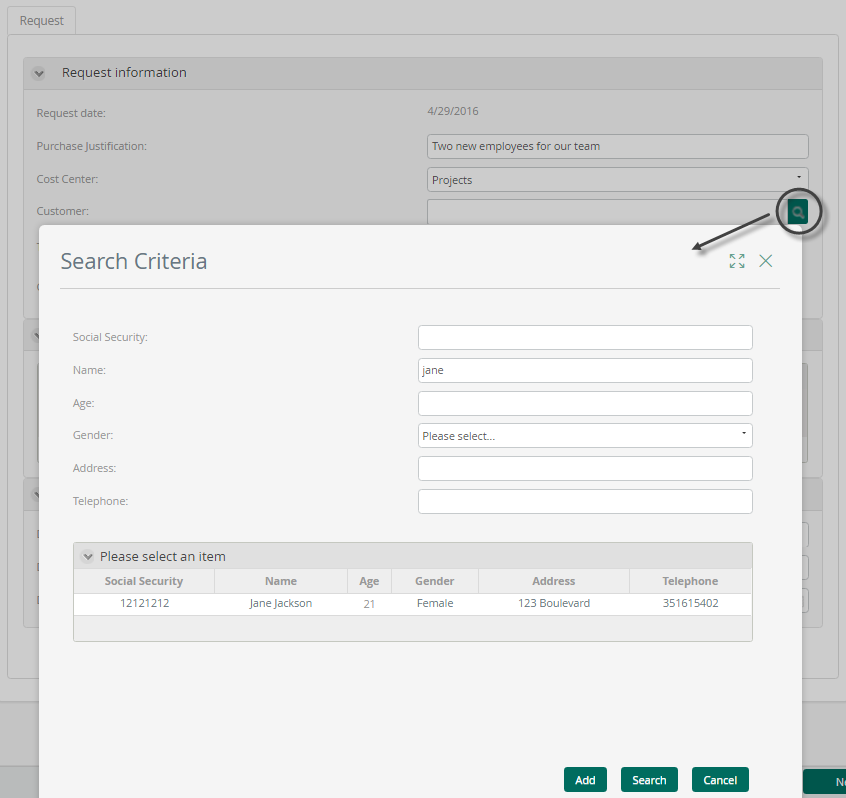The image size is (846, 798).
Task: Click the Name field containing jane
Action: coord(585,370)
